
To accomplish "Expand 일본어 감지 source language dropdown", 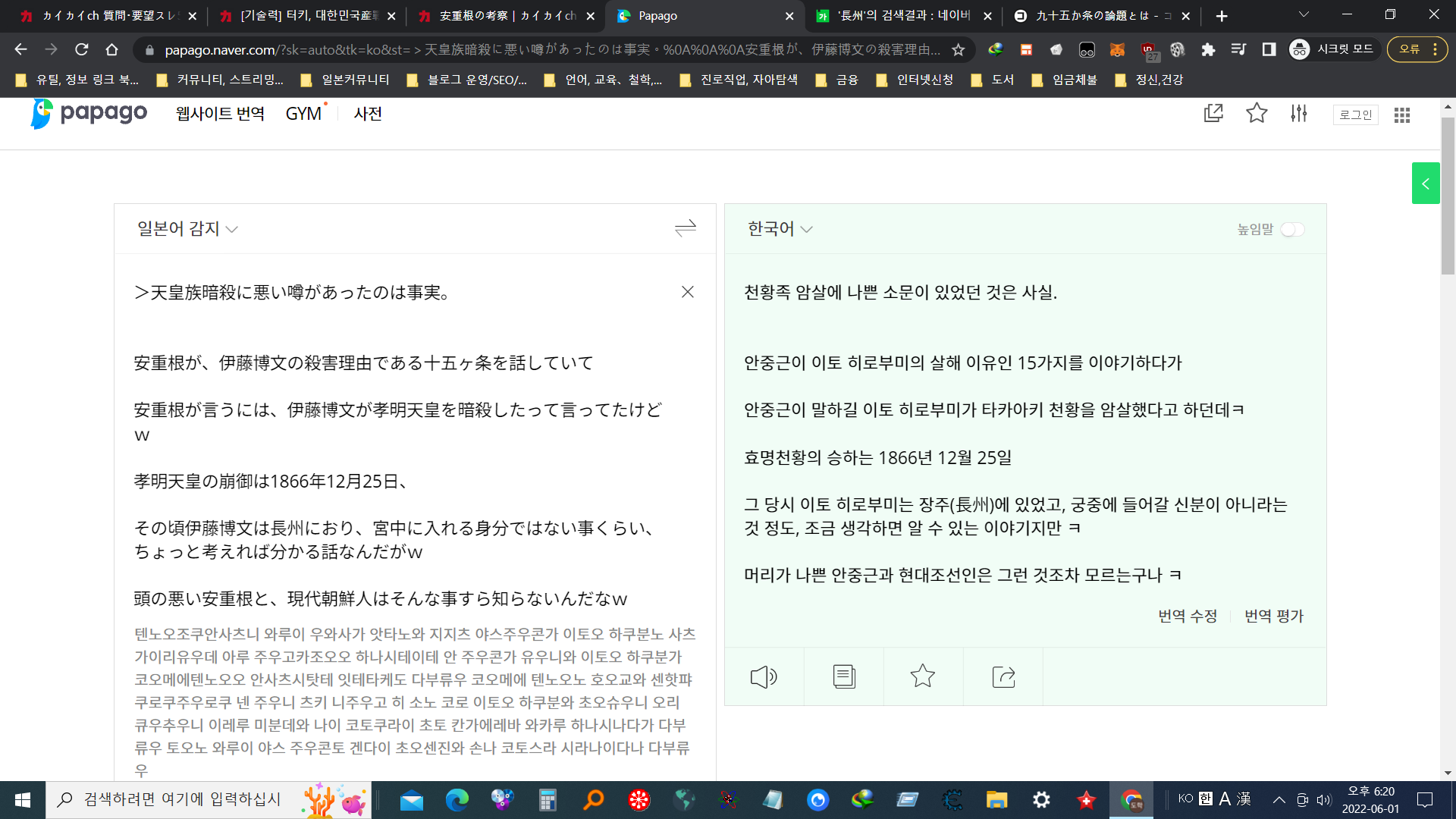I will coord(187,229).
